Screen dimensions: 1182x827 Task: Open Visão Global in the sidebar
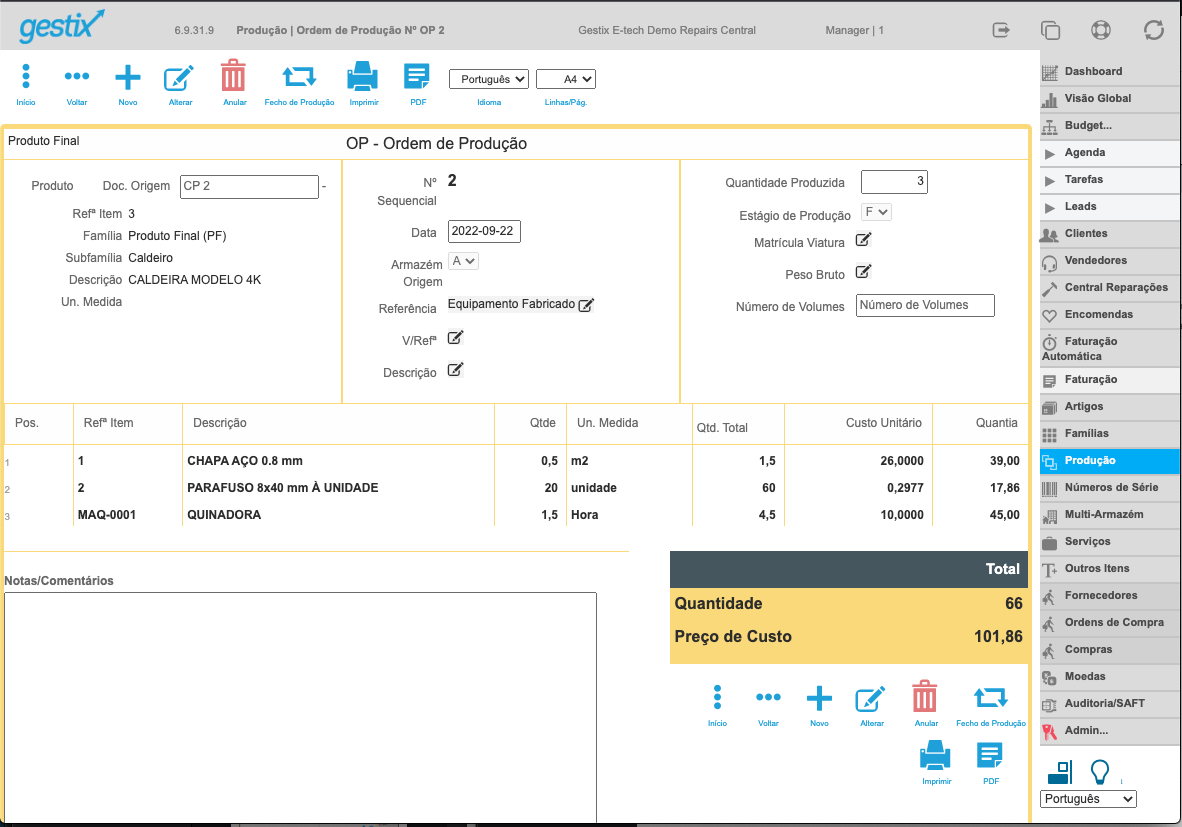(1110, 98)
